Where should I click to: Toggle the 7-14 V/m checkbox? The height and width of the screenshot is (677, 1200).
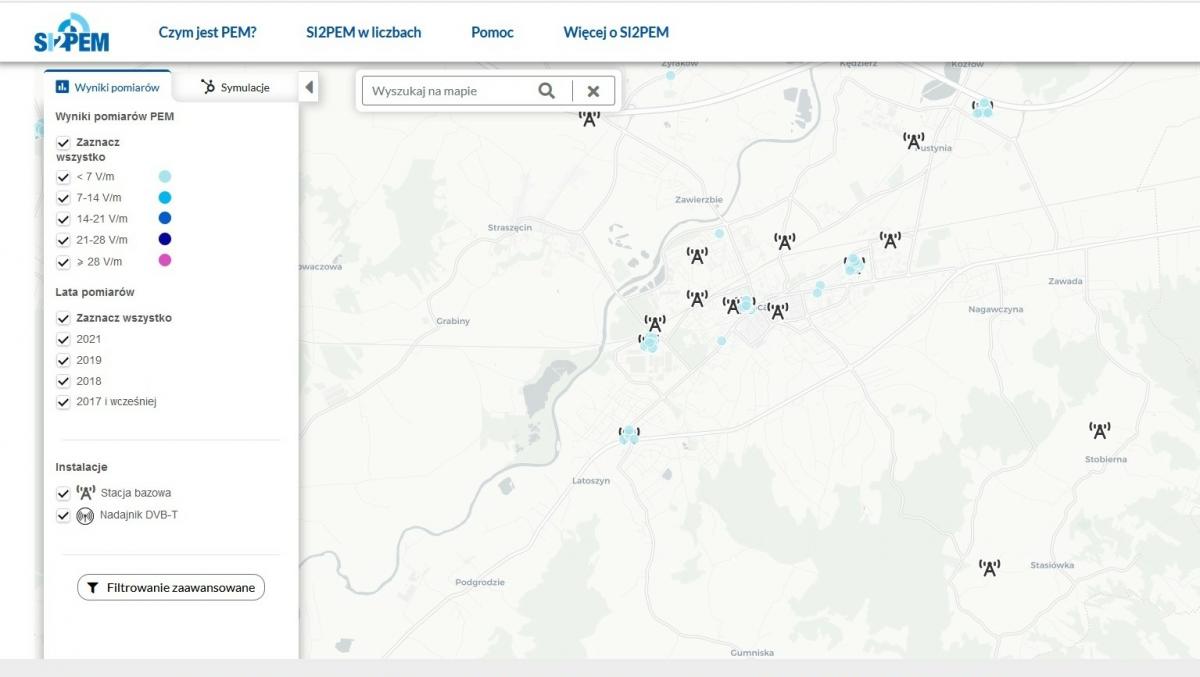(63, 198)
